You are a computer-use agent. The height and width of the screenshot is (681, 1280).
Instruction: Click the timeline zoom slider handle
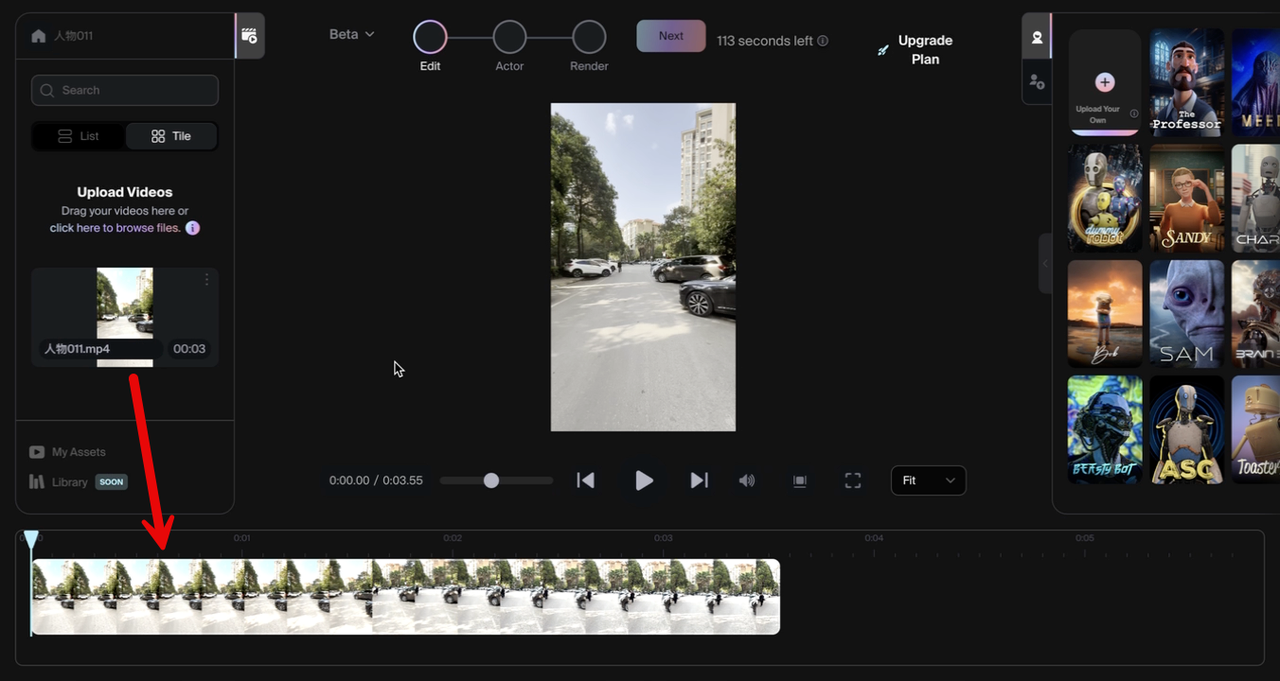point(491,481)
